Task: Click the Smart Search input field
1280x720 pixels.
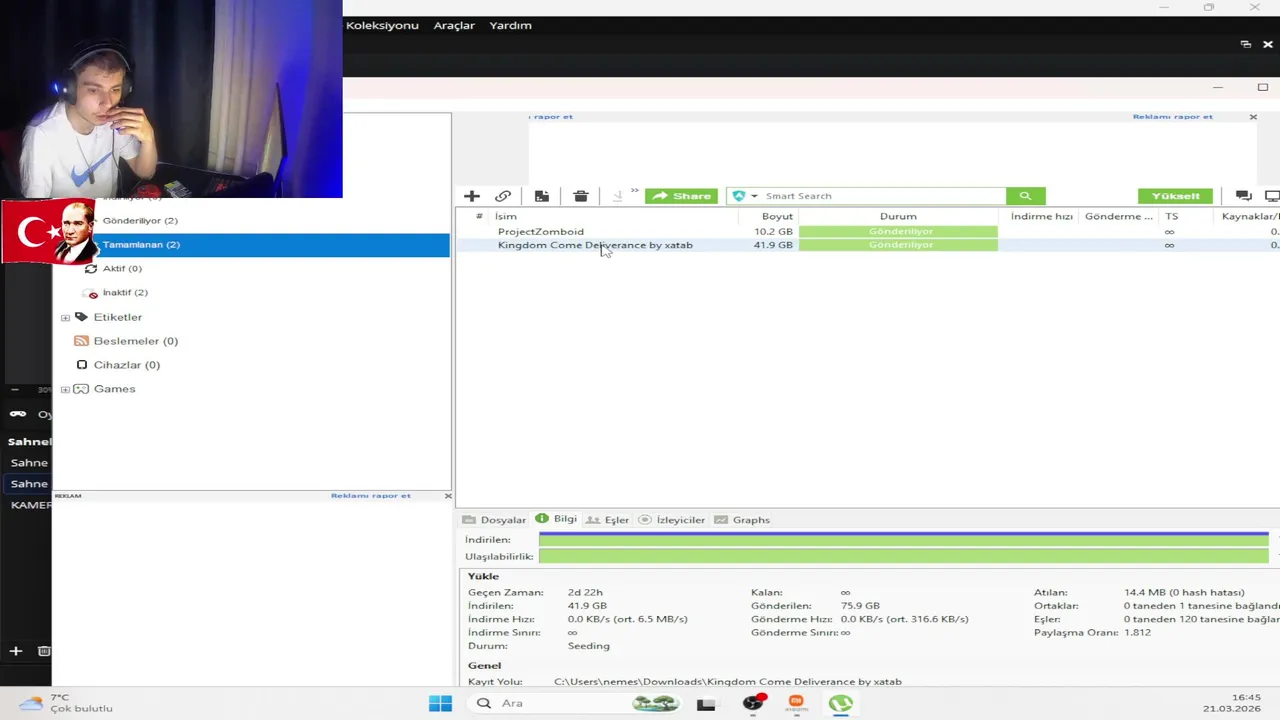Action: tap(883, 196)
